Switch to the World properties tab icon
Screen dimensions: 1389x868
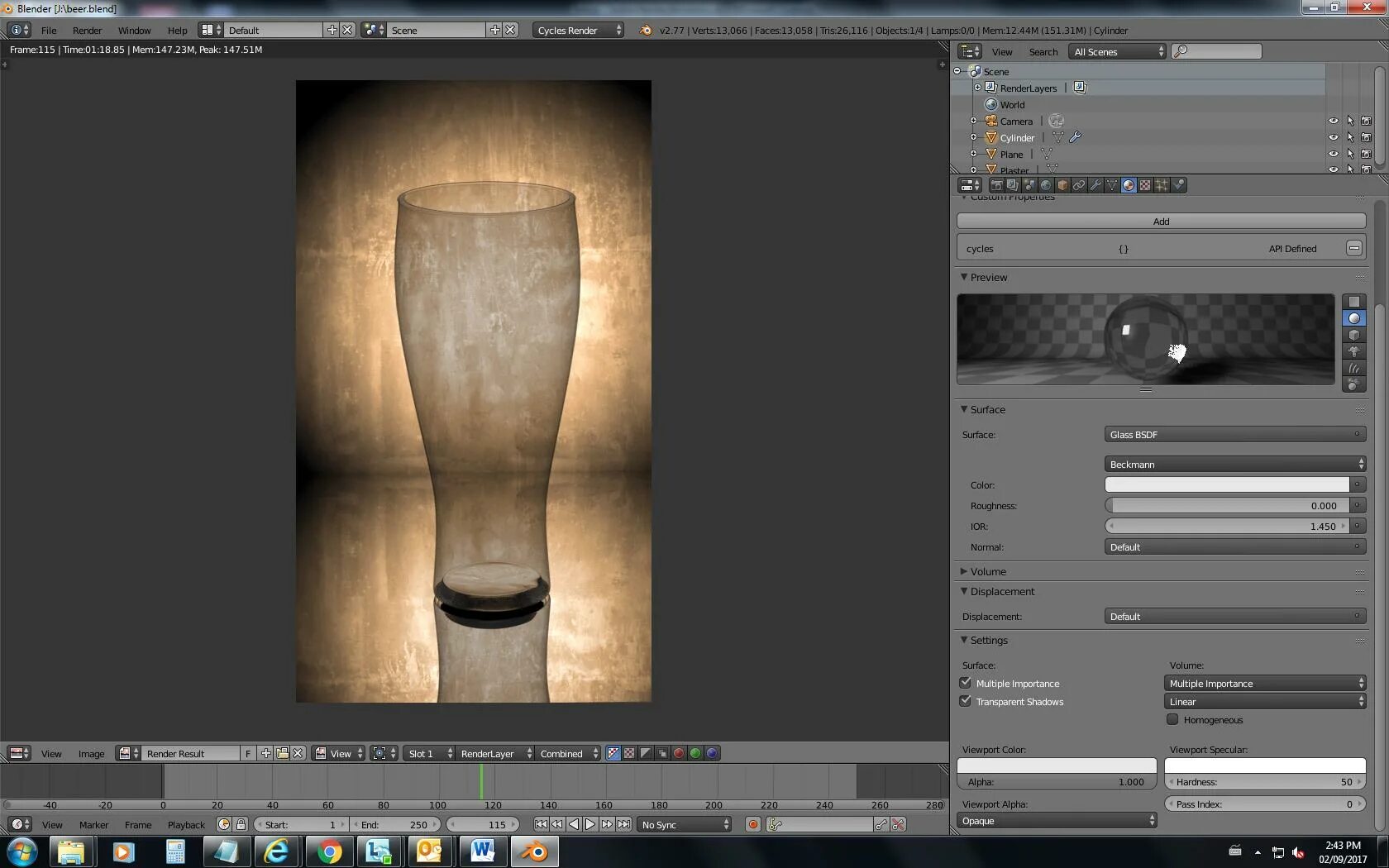(1046, 185)
